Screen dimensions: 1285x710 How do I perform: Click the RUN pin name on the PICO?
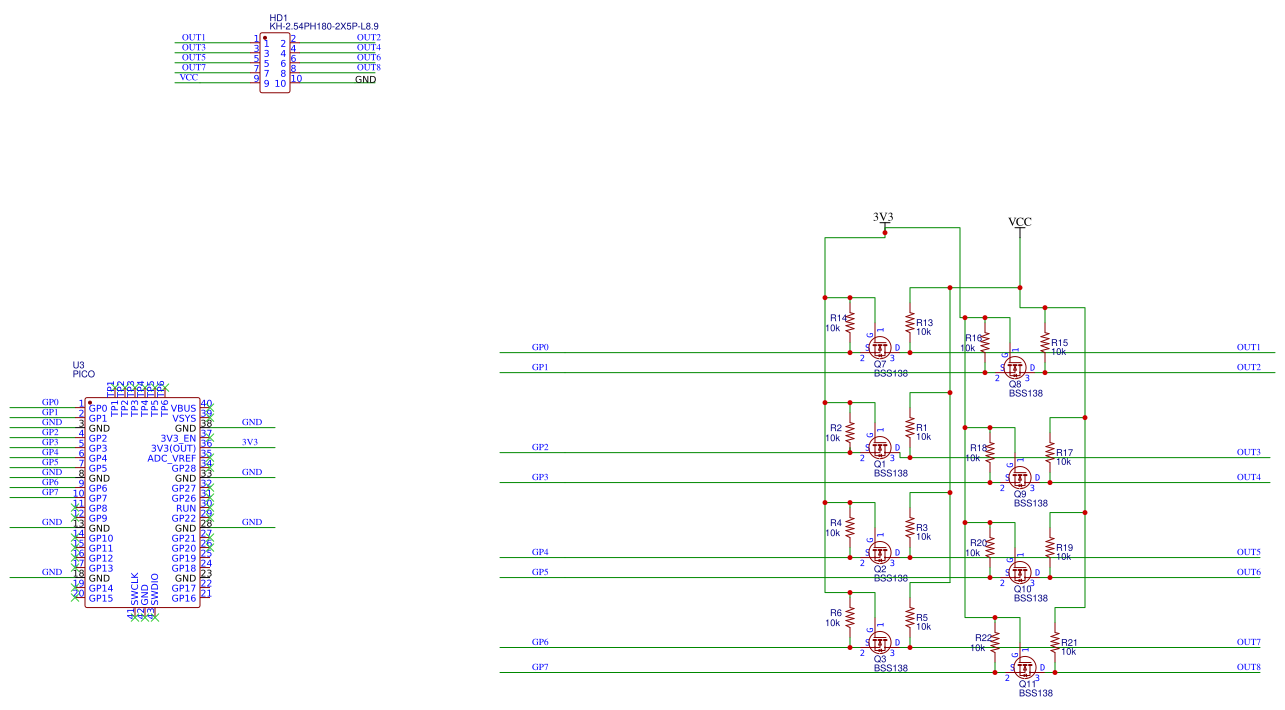(186, 508)
